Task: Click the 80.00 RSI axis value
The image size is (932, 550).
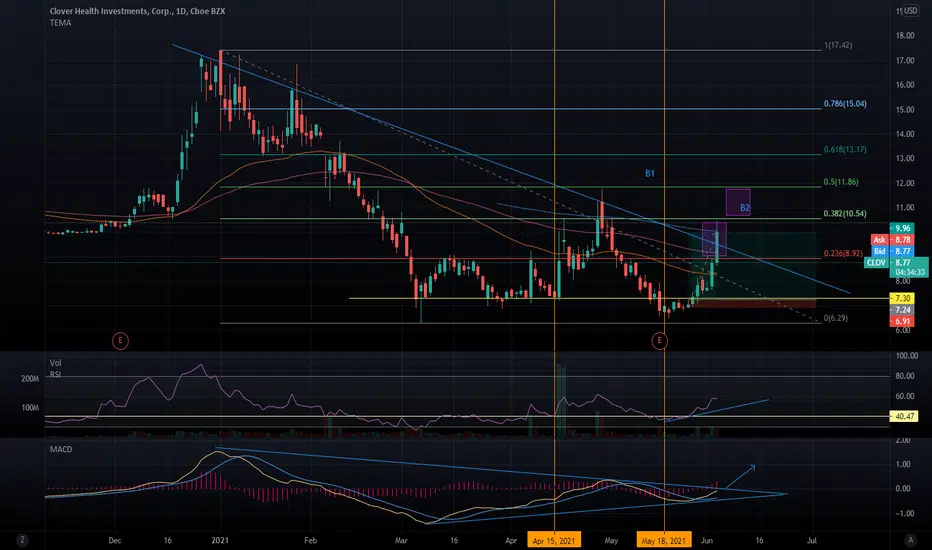Action: (905, 376)
